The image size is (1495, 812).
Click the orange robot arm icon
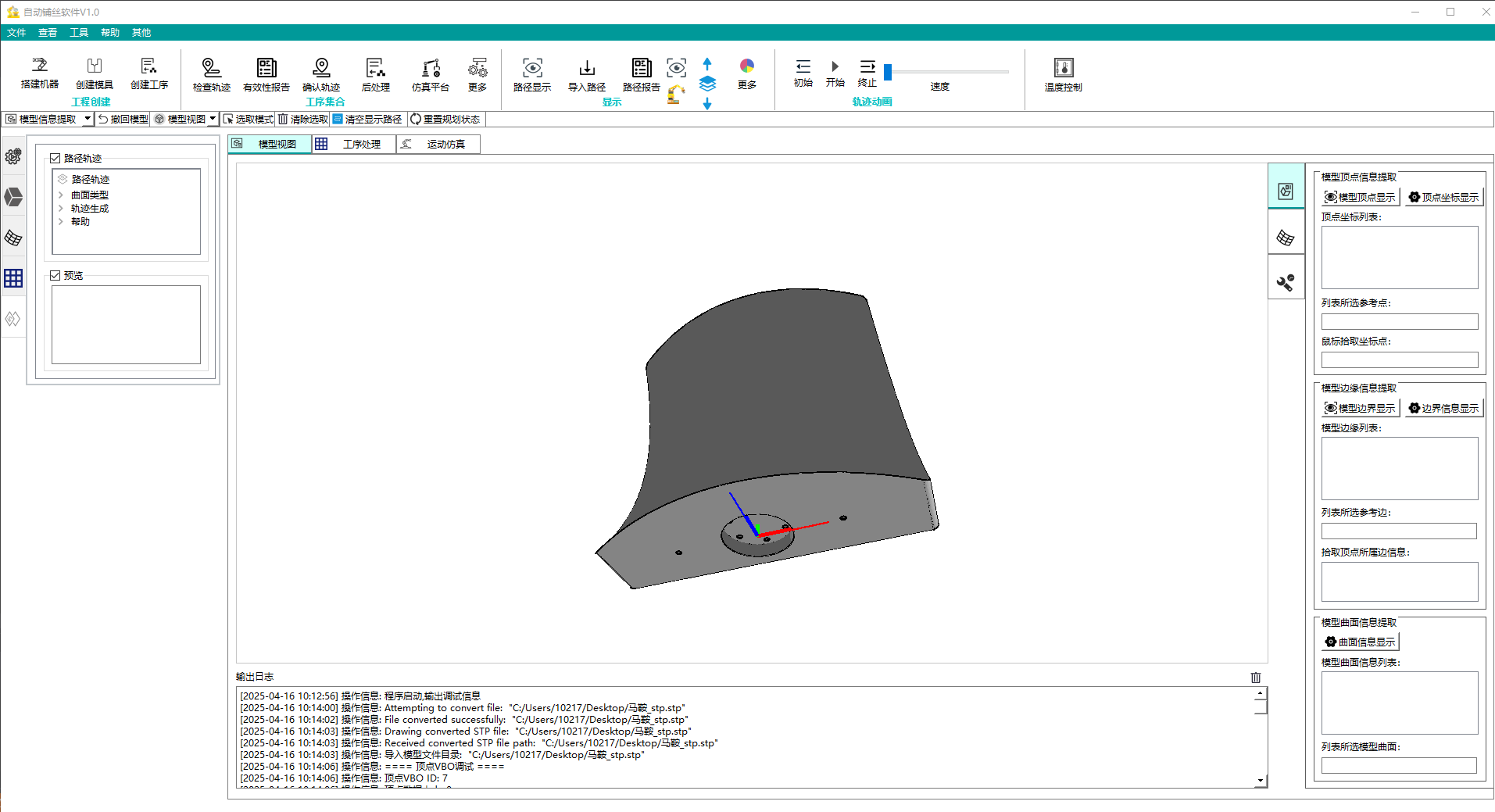click(x=676, y=95)
